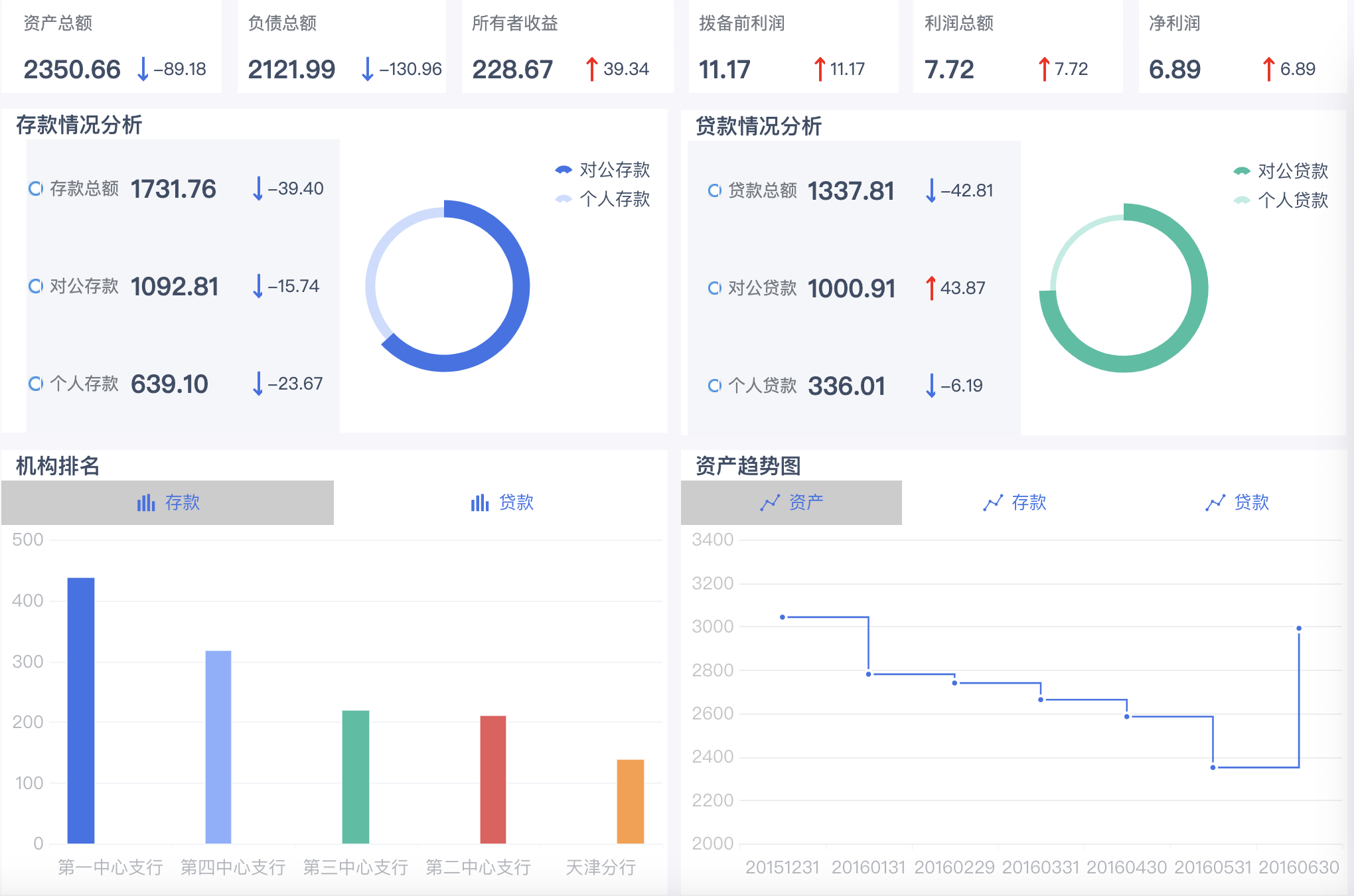The height and width of the screenshot is (896, 1354).
Task: Click the 存款总额 value 1731.76
Action: pyautogui.click(x=173, y=189)
